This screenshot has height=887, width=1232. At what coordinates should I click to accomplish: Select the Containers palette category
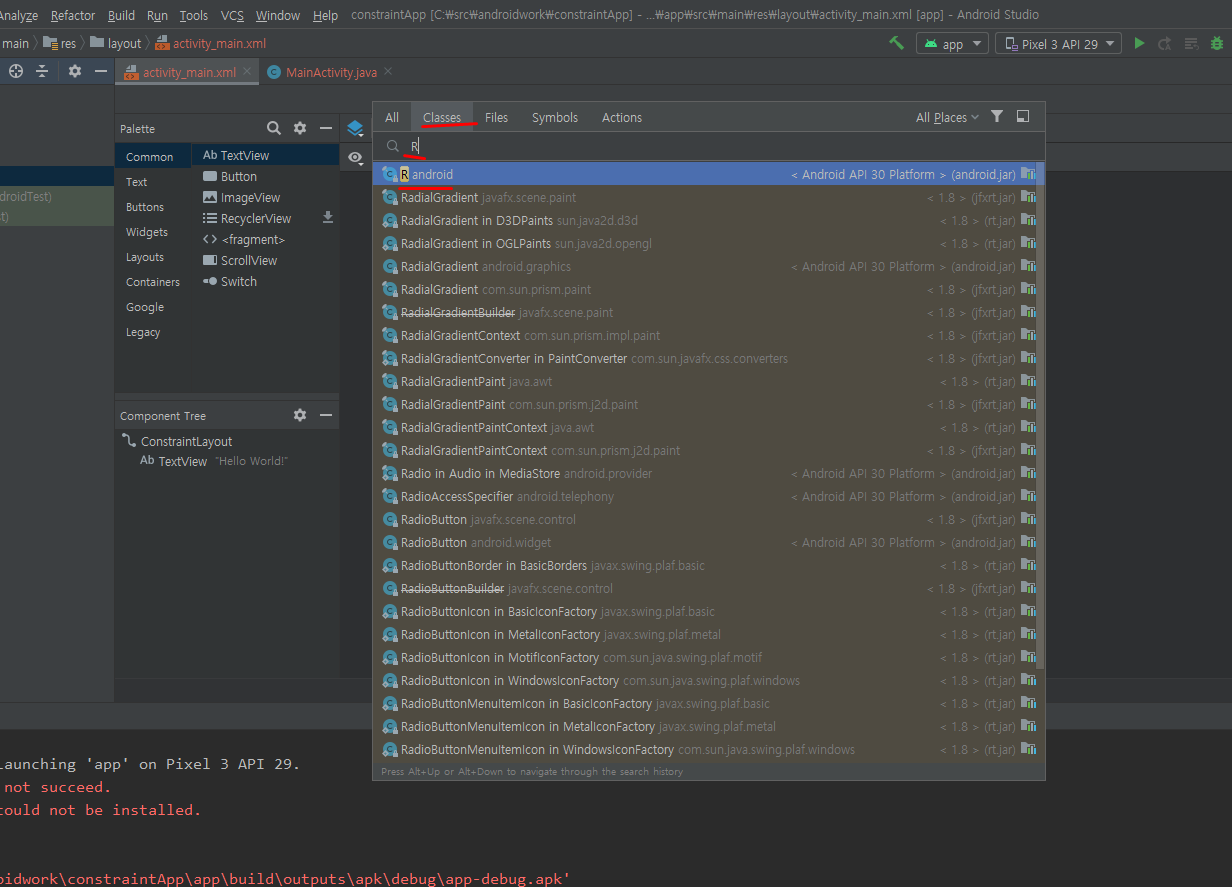[153, 282]
